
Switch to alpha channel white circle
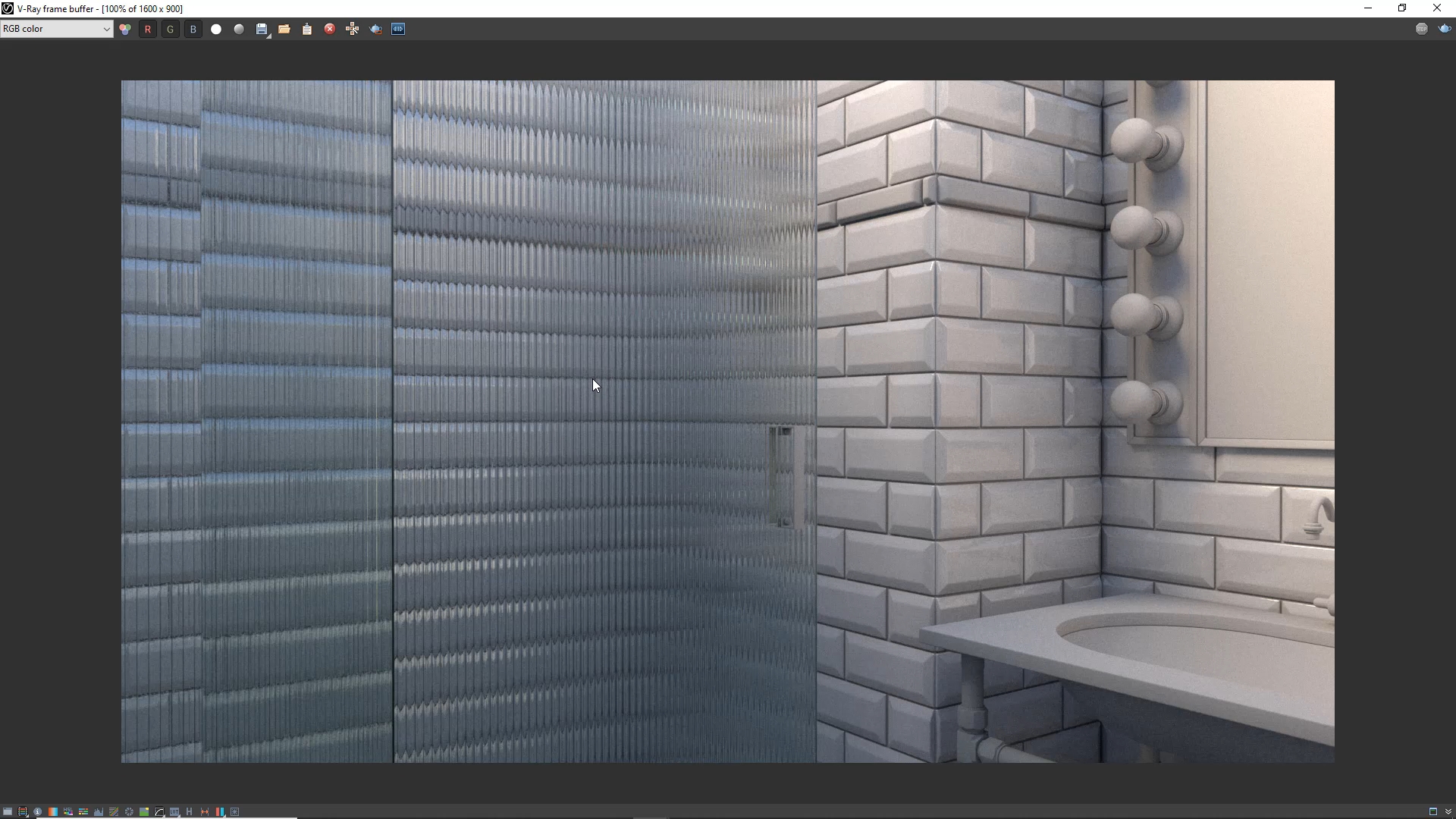[x=216, y=29]
